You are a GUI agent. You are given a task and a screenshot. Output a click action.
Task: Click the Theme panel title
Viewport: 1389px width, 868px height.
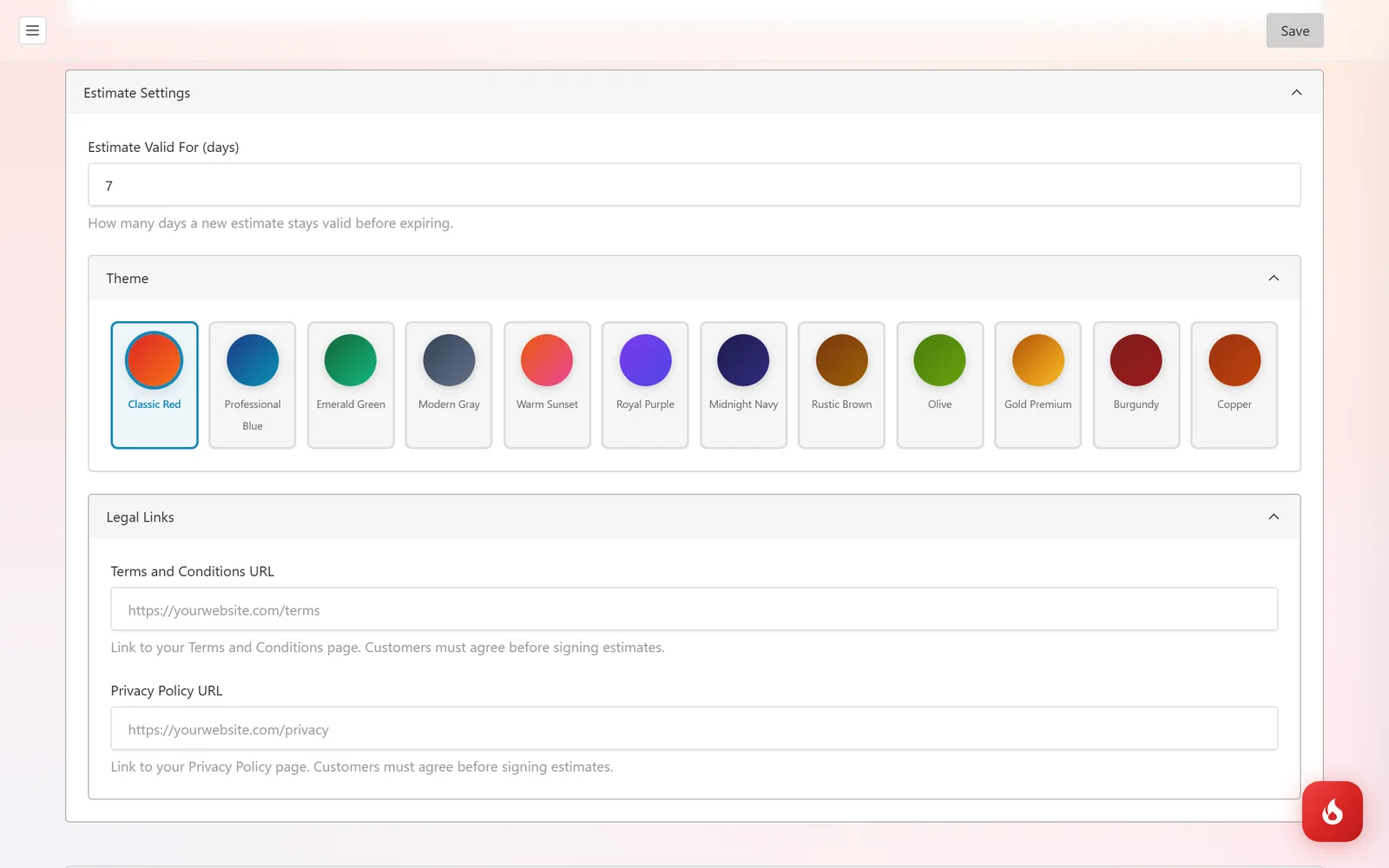(128, 279)
